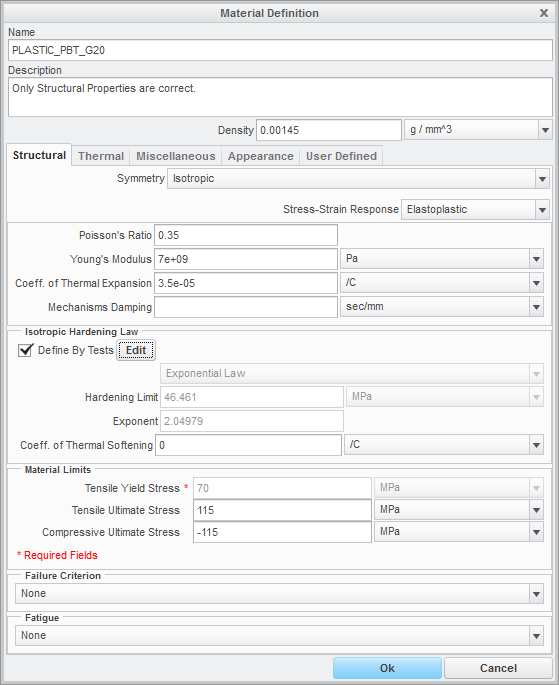Click the Description text area
Image resolution: width=559 pixels, height=685 pixels.
click(280, 97)
